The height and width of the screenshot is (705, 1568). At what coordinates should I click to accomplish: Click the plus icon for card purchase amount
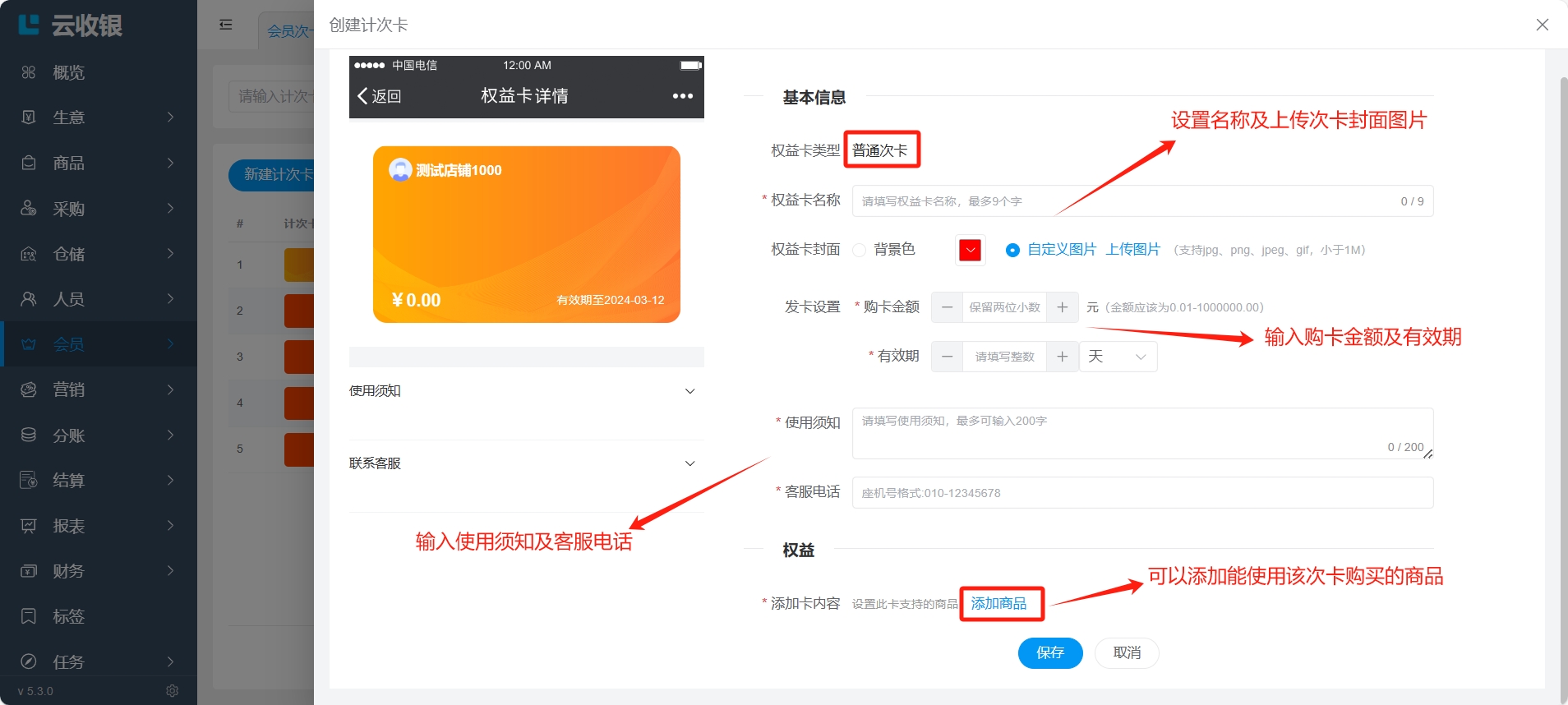click(x=1063, y=307)
